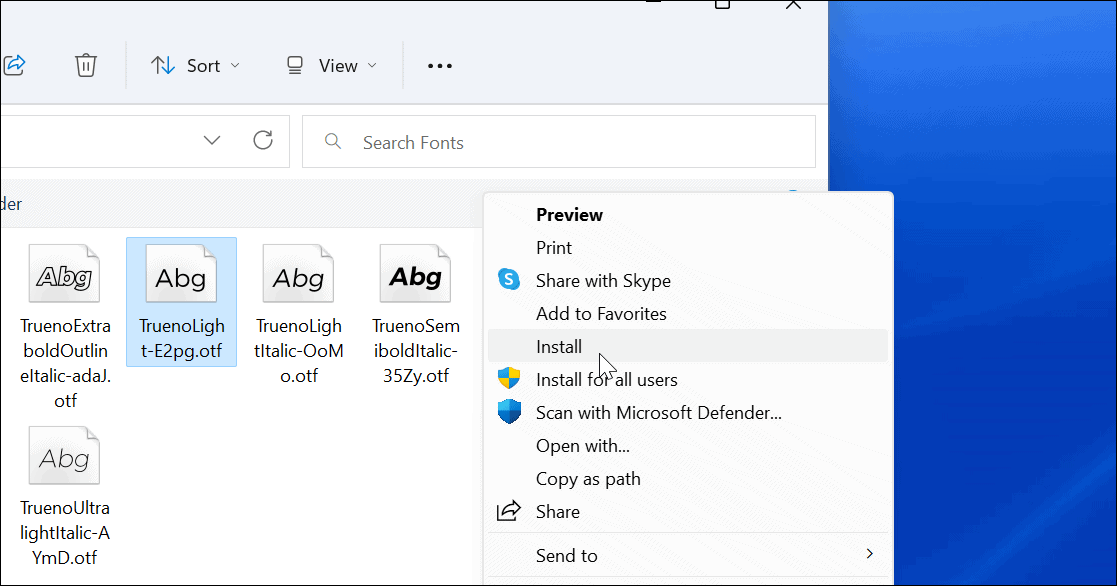Click the Delete trash icon

pyautogui.click(x=86, y=64)
